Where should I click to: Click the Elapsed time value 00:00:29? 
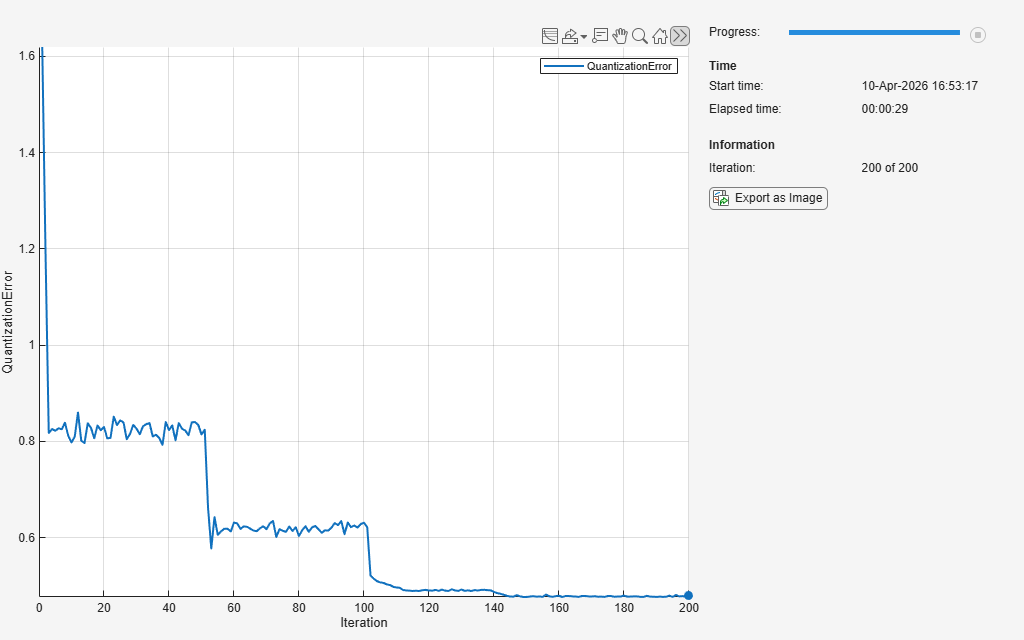click(x=884, y=109)
